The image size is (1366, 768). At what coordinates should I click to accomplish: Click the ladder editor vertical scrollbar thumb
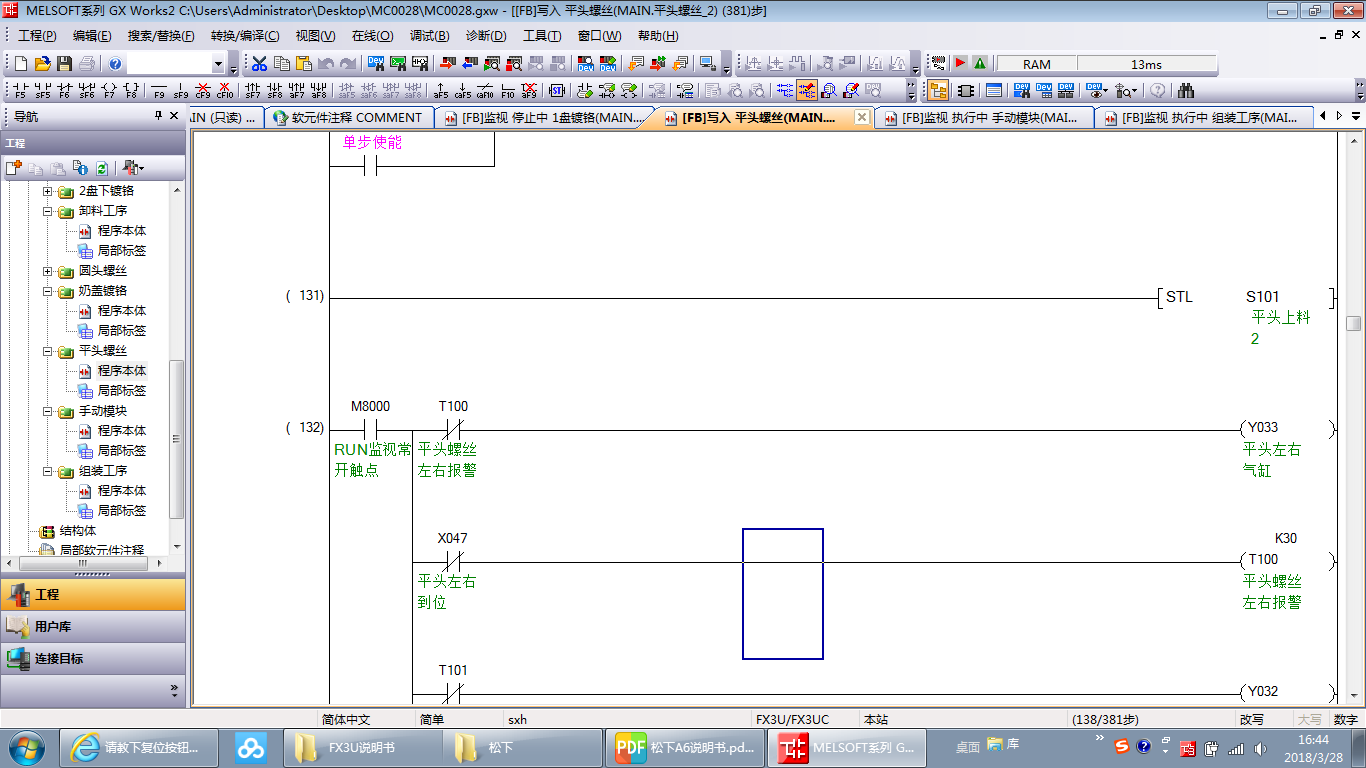pos(1353,323)
